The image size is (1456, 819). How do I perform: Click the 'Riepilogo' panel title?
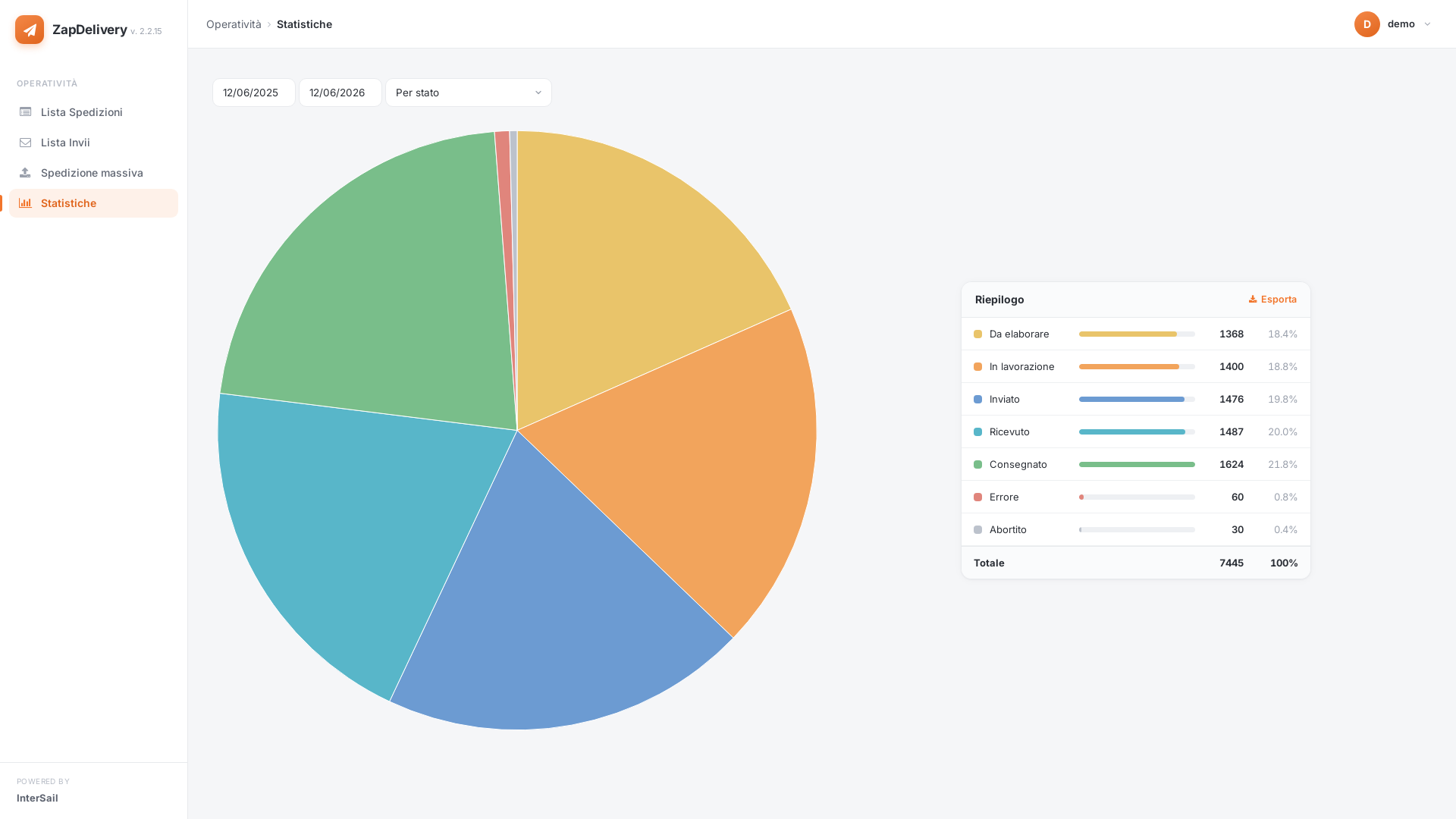[x=999, y=300]
